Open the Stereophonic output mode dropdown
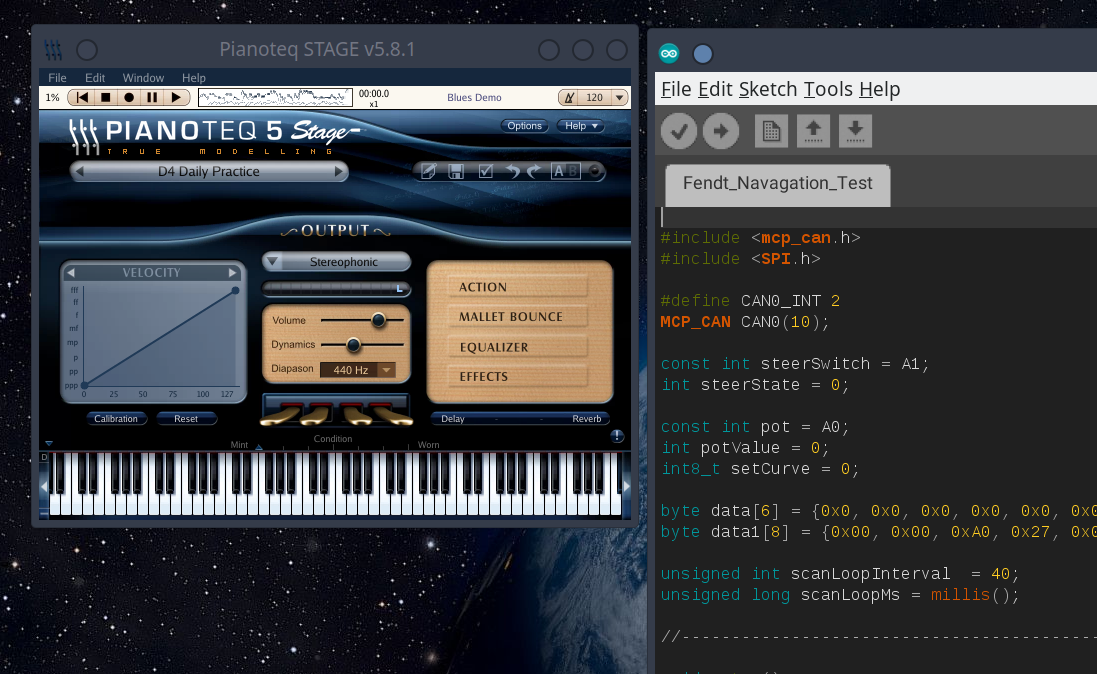 click(x=337, y=261)
